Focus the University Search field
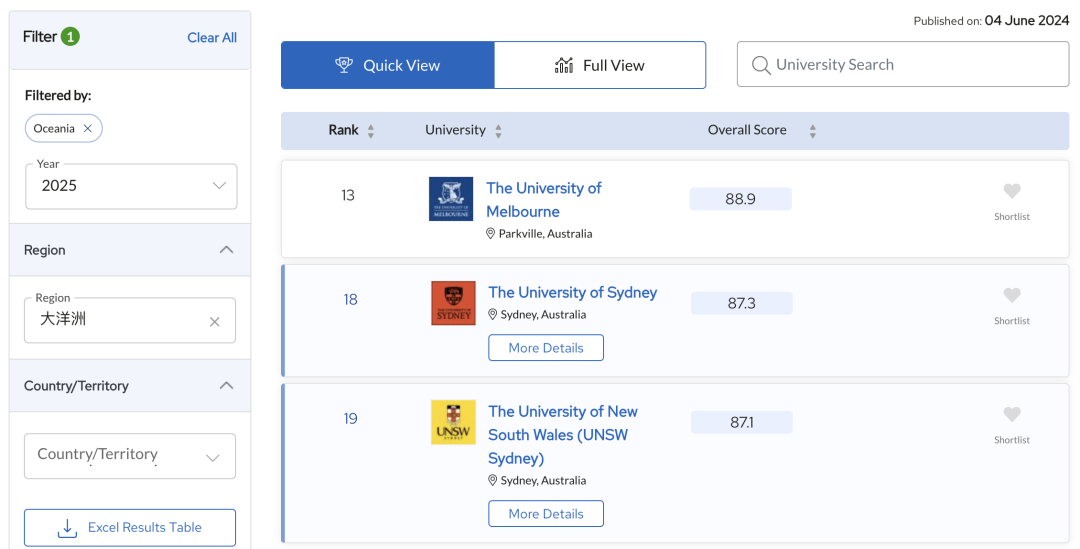The width and height of the screenshot is (1080, 549). coord(903,65)
